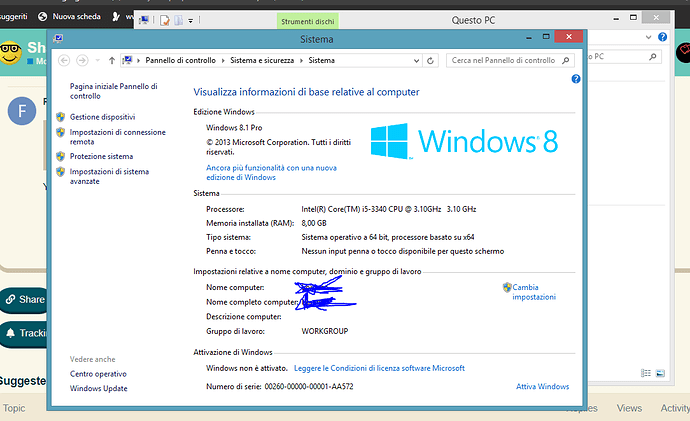Open Impostazioni di sistema avanzate

click(109, 176)
